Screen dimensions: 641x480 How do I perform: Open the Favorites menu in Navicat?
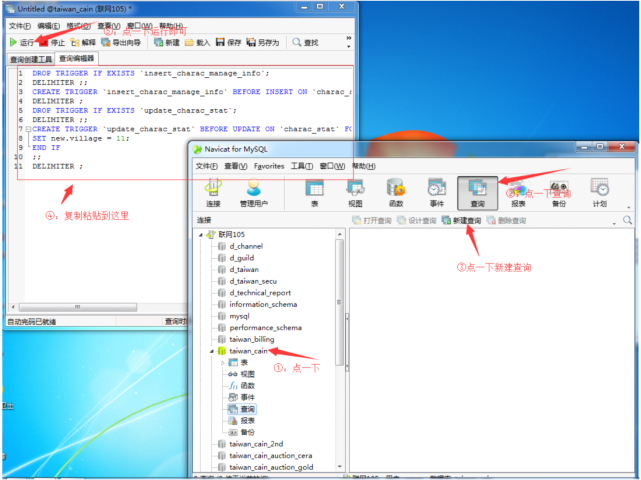tap(268, 166)
